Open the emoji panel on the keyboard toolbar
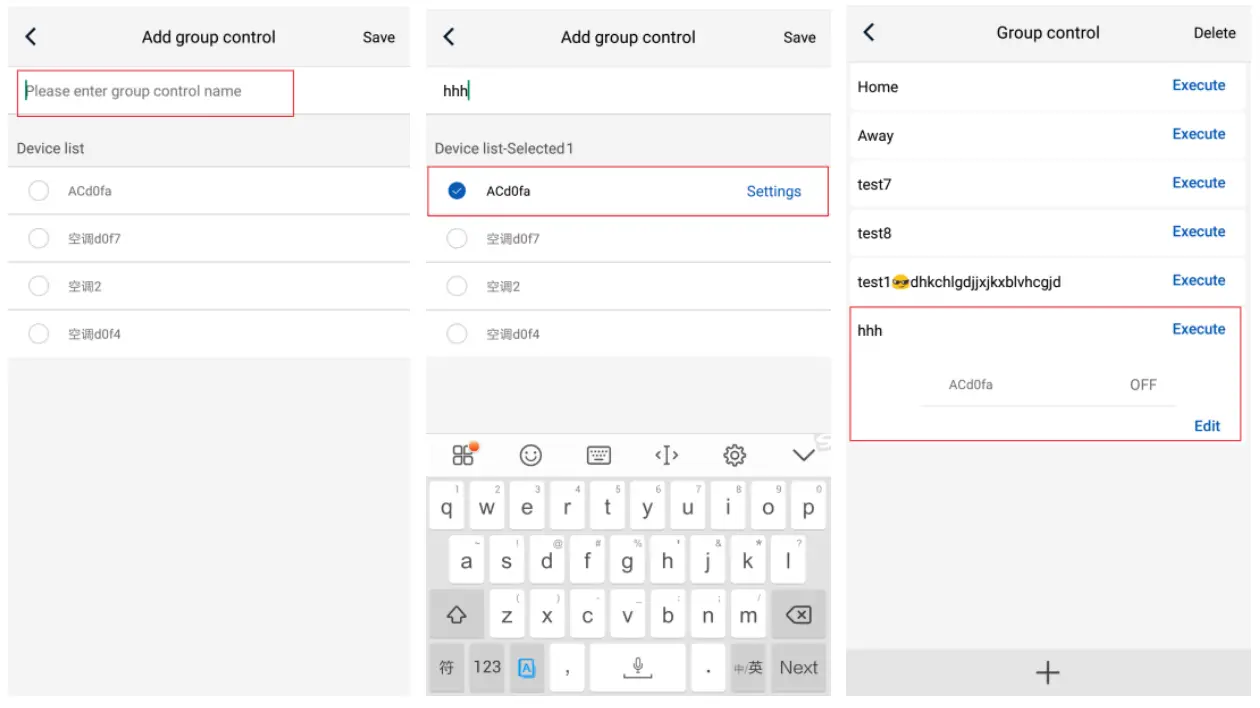This screenshot has width=1260, height=708. click(x=531, y=453)
